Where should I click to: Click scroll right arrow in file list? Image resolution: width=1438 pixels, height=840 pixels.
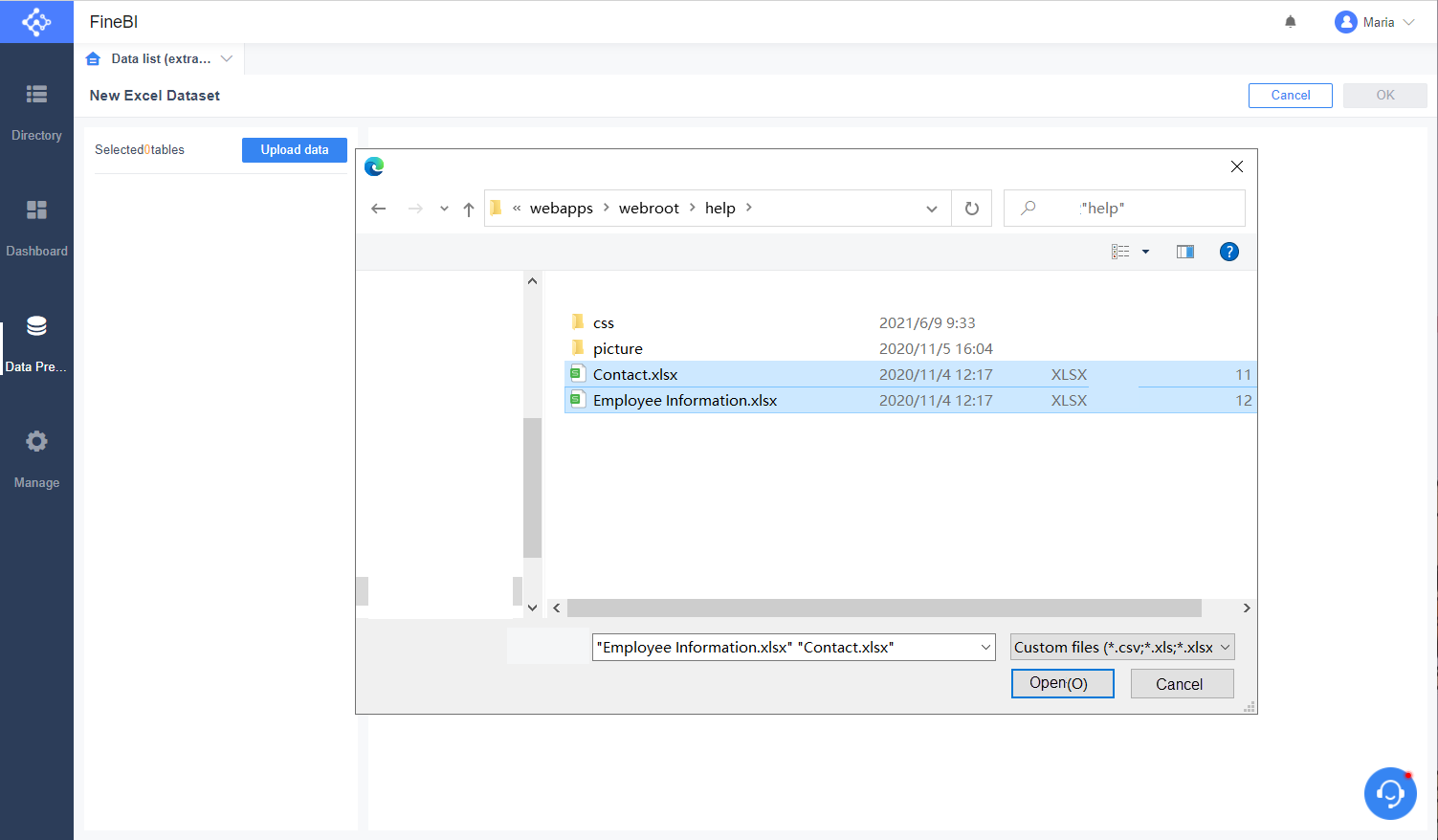coord(1246,608)
